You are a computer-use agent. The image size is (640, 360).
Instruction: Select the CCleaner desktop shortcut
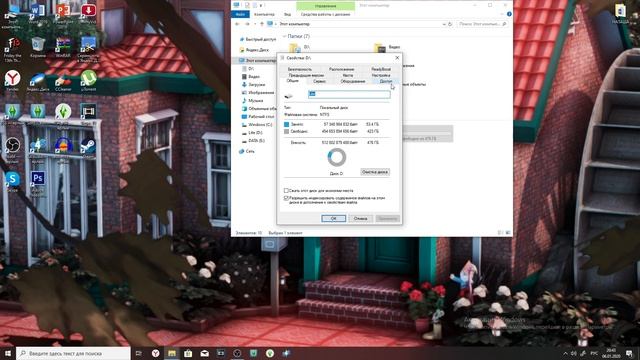pos(63,81)
